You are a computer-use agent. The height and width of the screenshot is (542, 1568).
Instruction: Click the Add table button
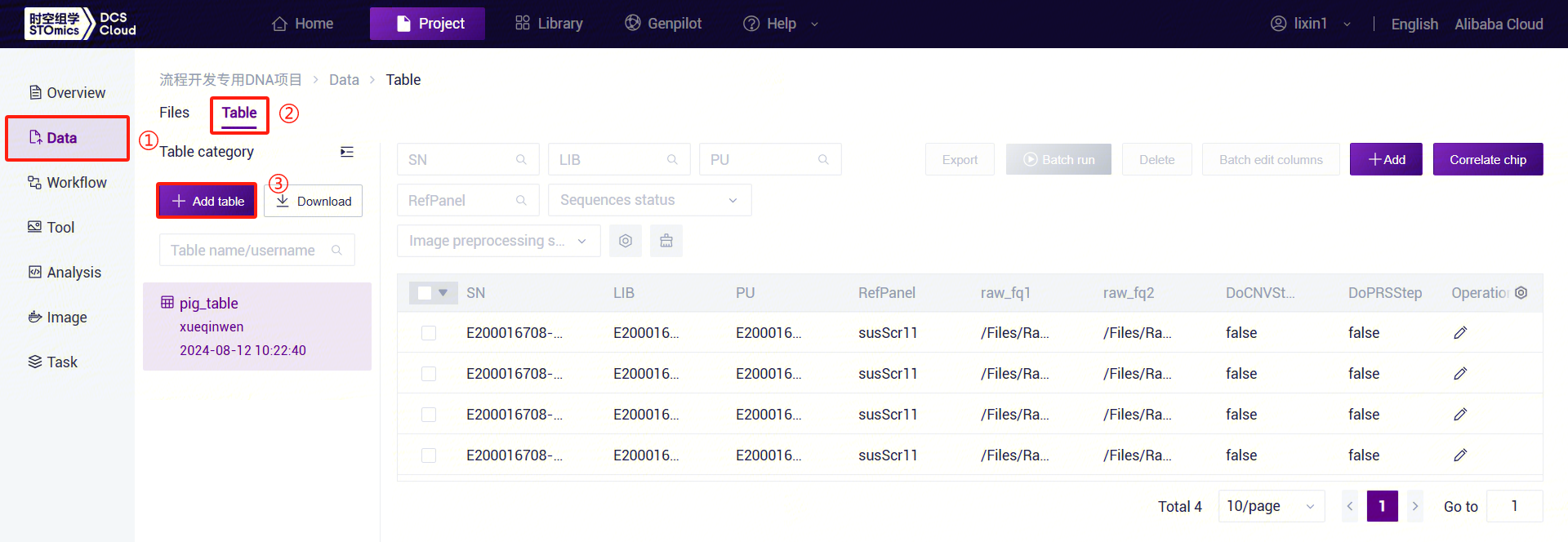(x=207, y=201)
